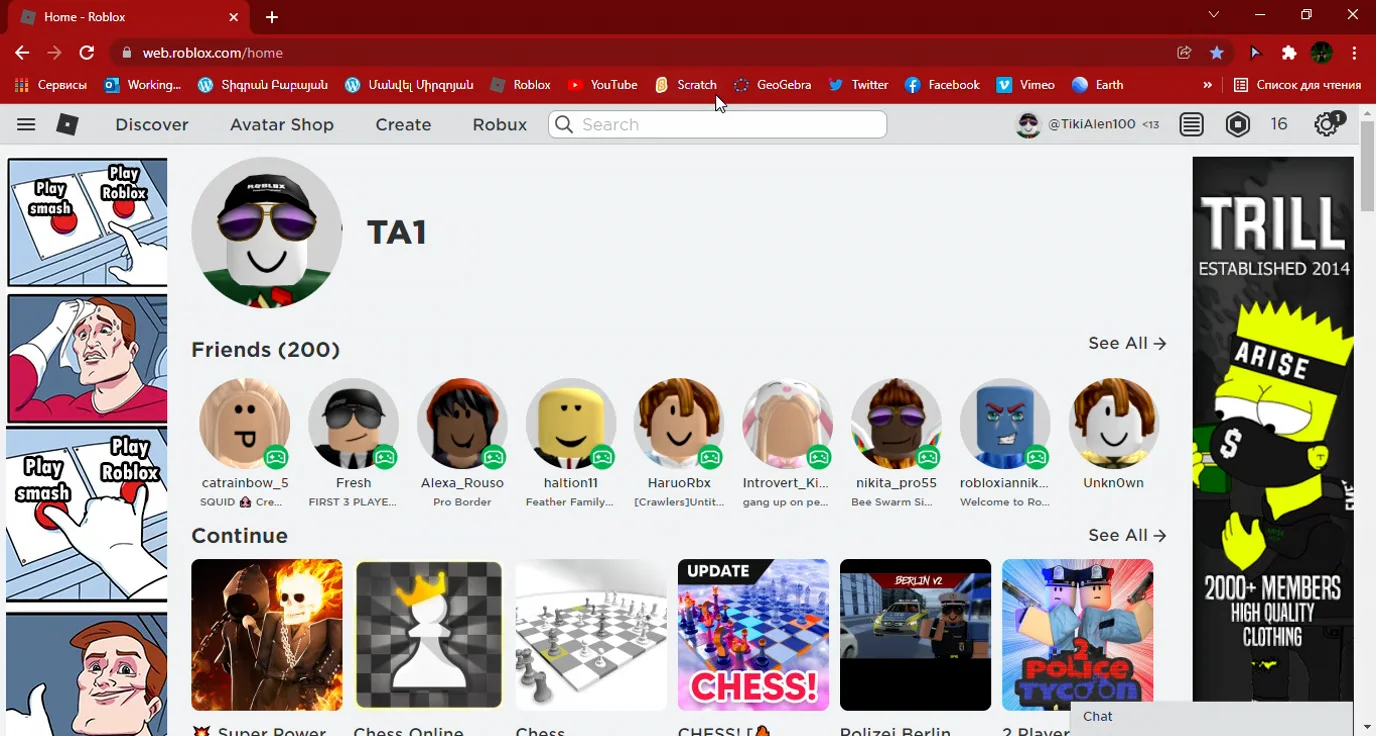
Task: Open the Robux menu item
Action: point(499,124)
